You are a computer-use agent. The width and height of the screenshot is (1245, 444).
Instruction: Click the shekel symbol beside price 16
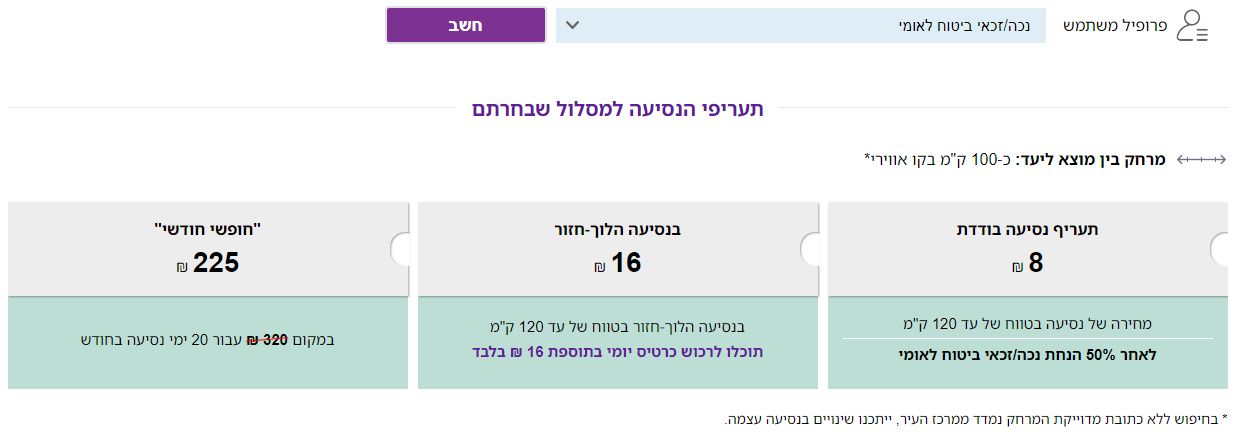(x=599, y=267)
